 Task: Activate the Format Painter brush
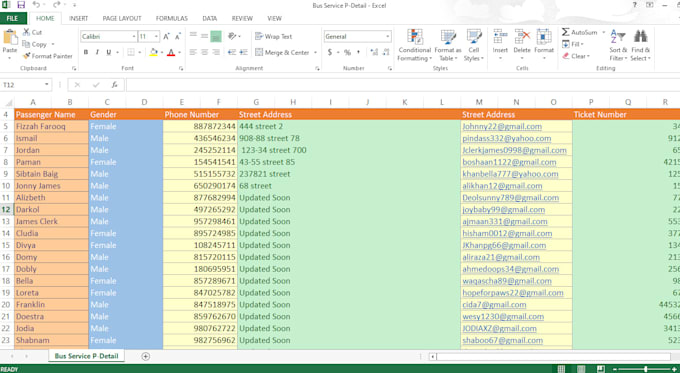tap(26, 56)
